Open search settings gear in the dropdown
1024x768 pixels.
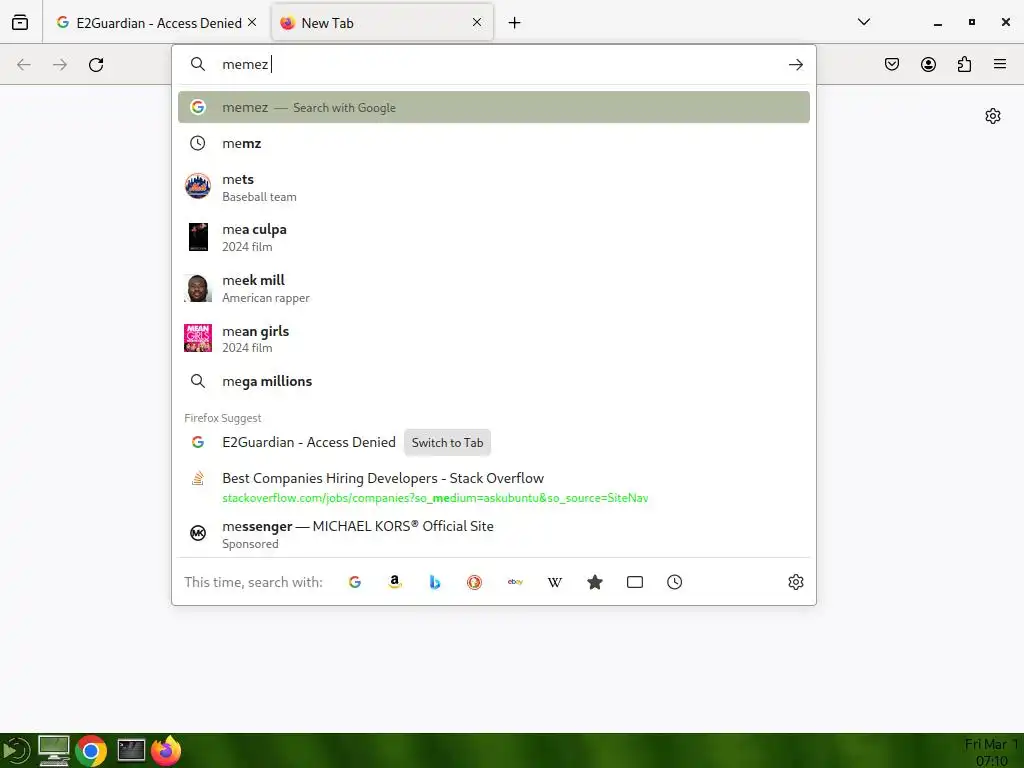(x=795, y=582)
